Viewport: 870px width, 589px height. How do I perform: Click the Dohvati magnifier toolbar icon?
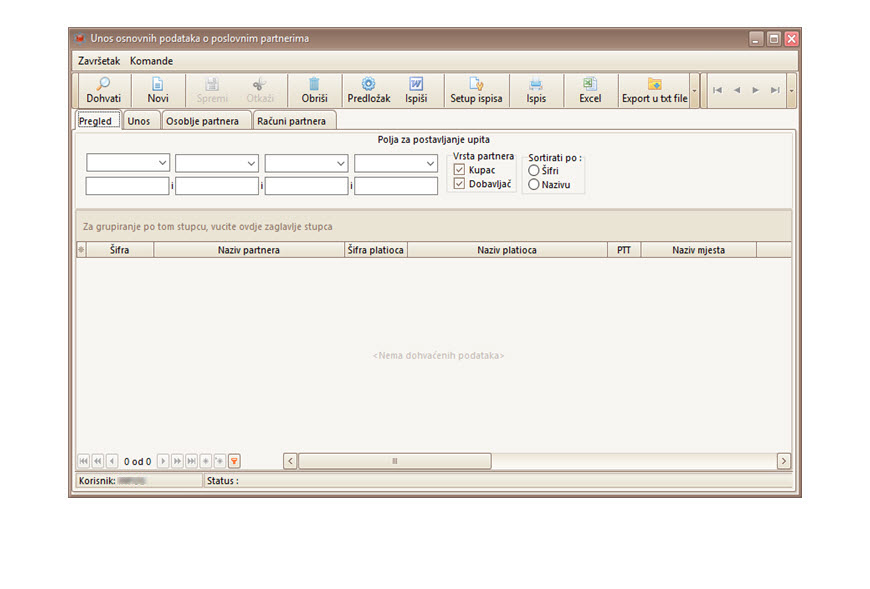coord(103,84)
